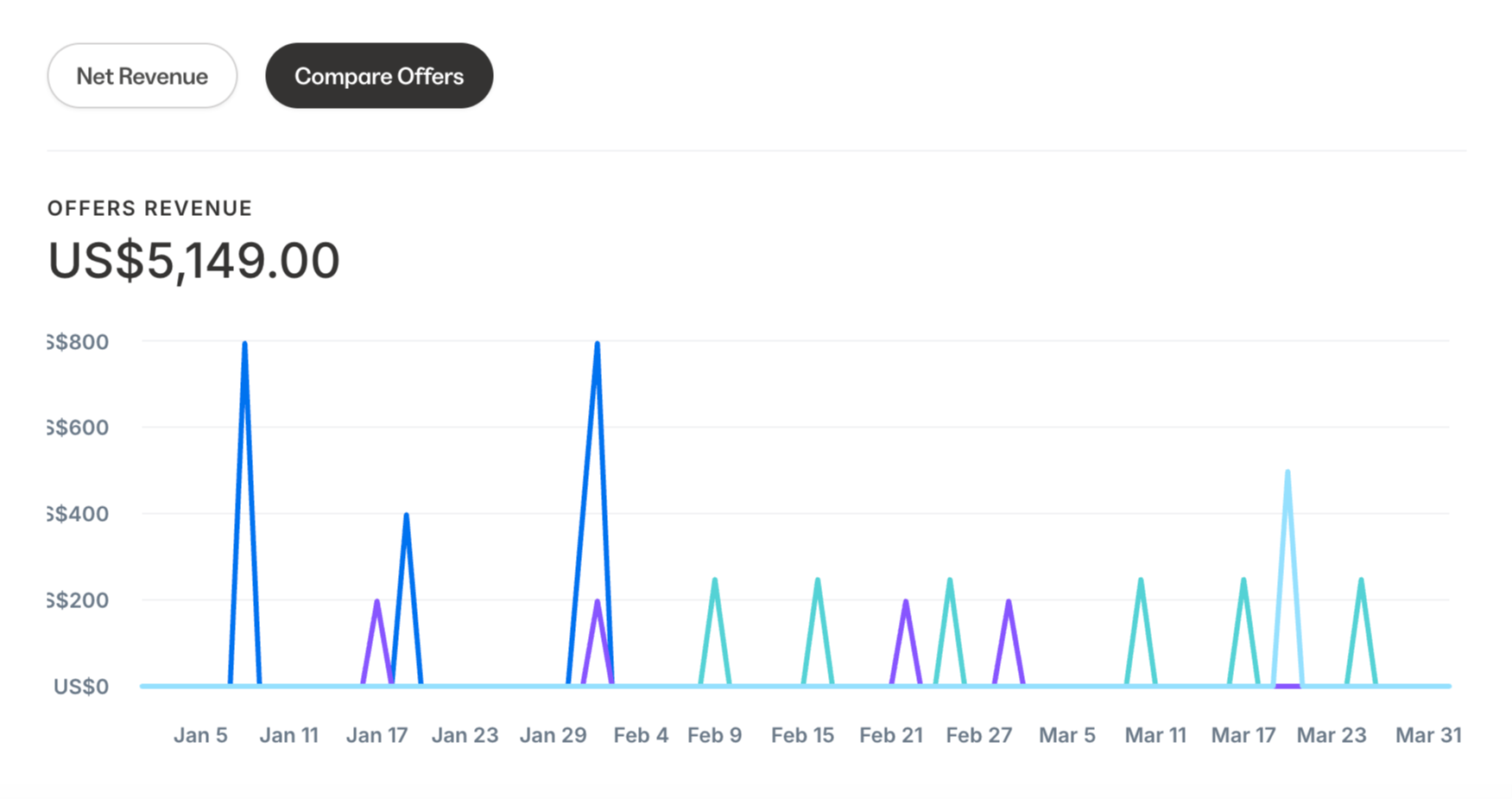Click the dark blue $400 peak after Jan 17
Image resolution: width=1512 pixels, height=799 pixels.
(406, 517)
